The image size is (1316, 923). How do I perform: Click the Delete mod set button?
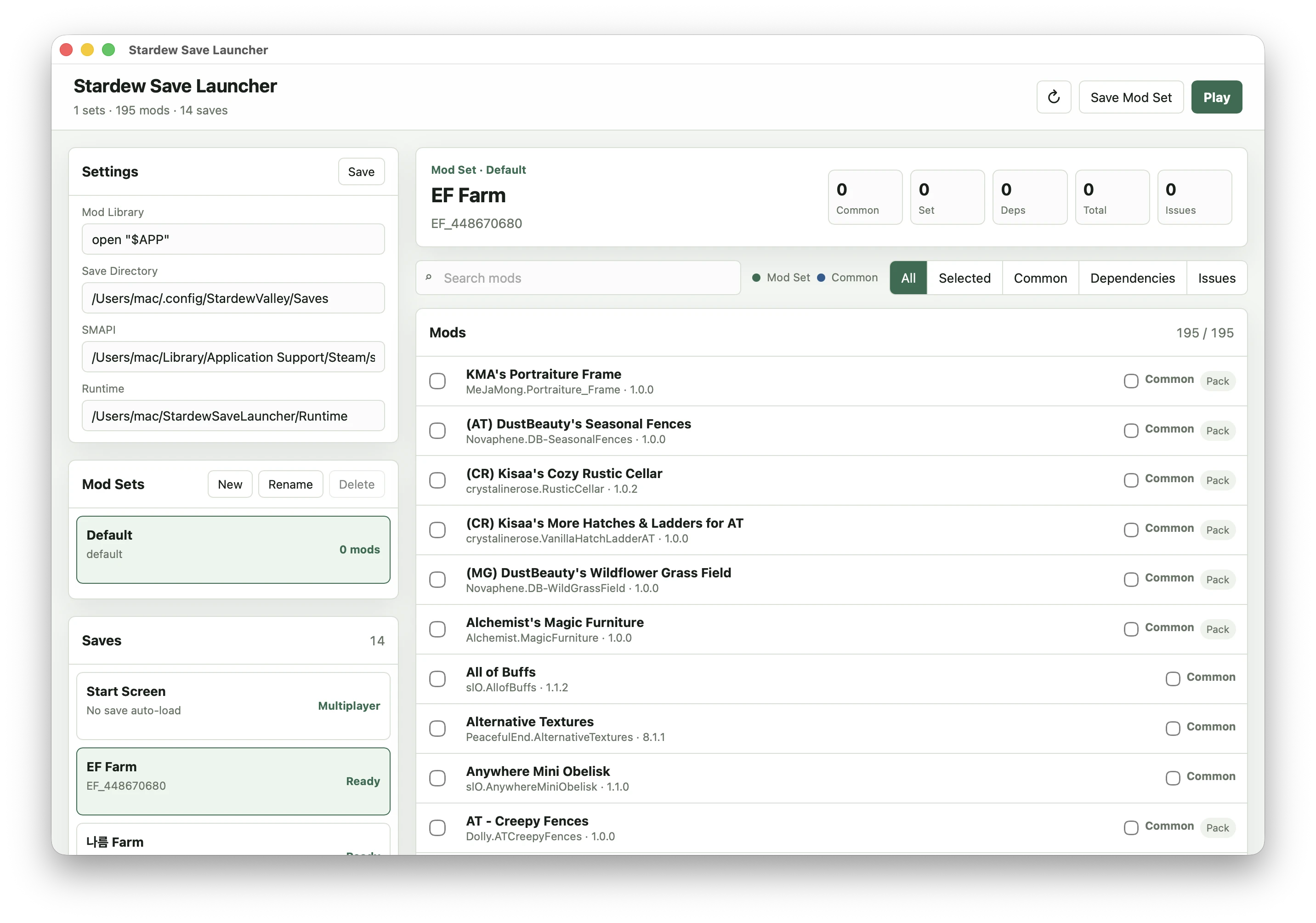tap(356, 484)
